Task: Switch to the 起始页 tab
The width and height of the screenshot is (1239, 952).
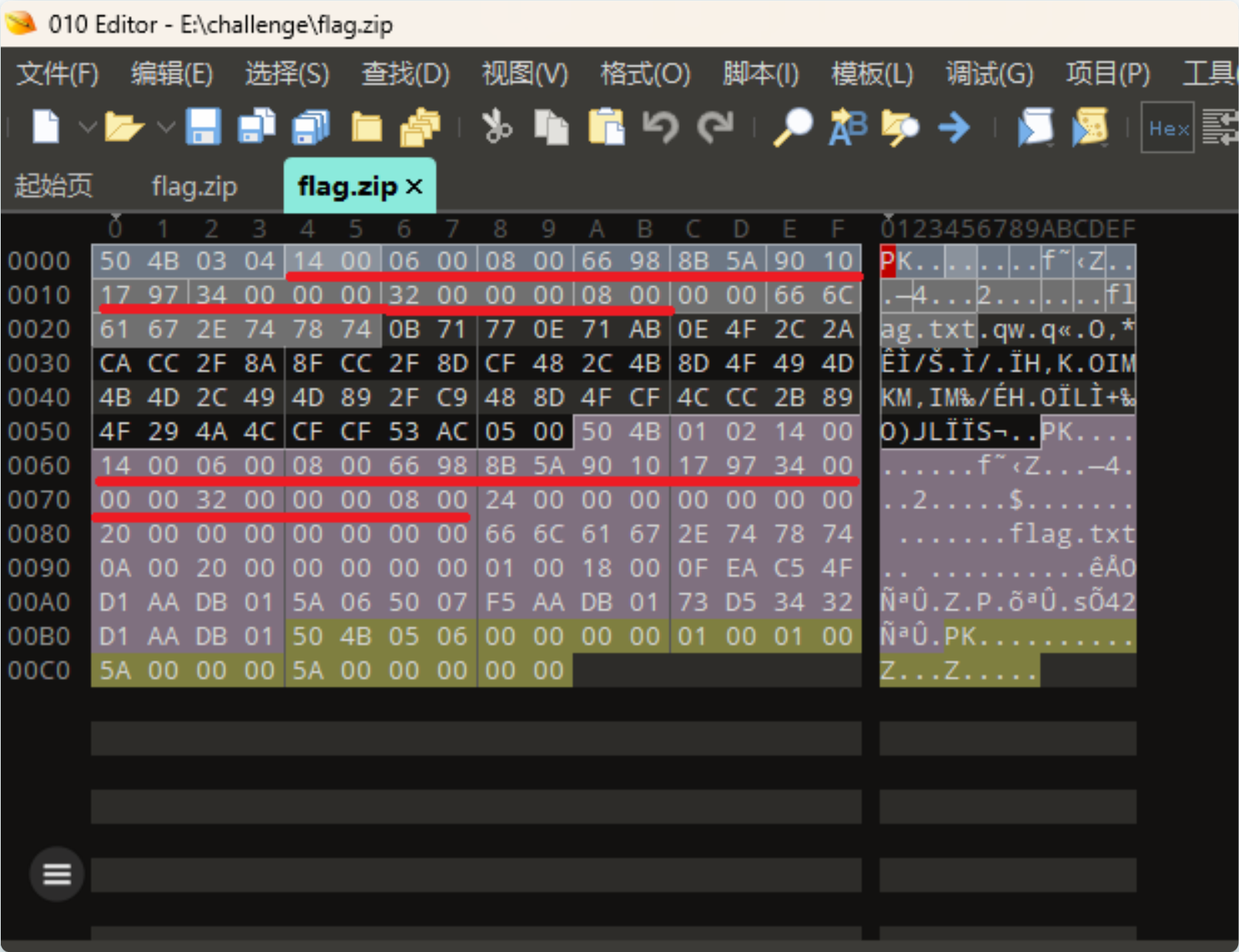Action: (54, 186)
